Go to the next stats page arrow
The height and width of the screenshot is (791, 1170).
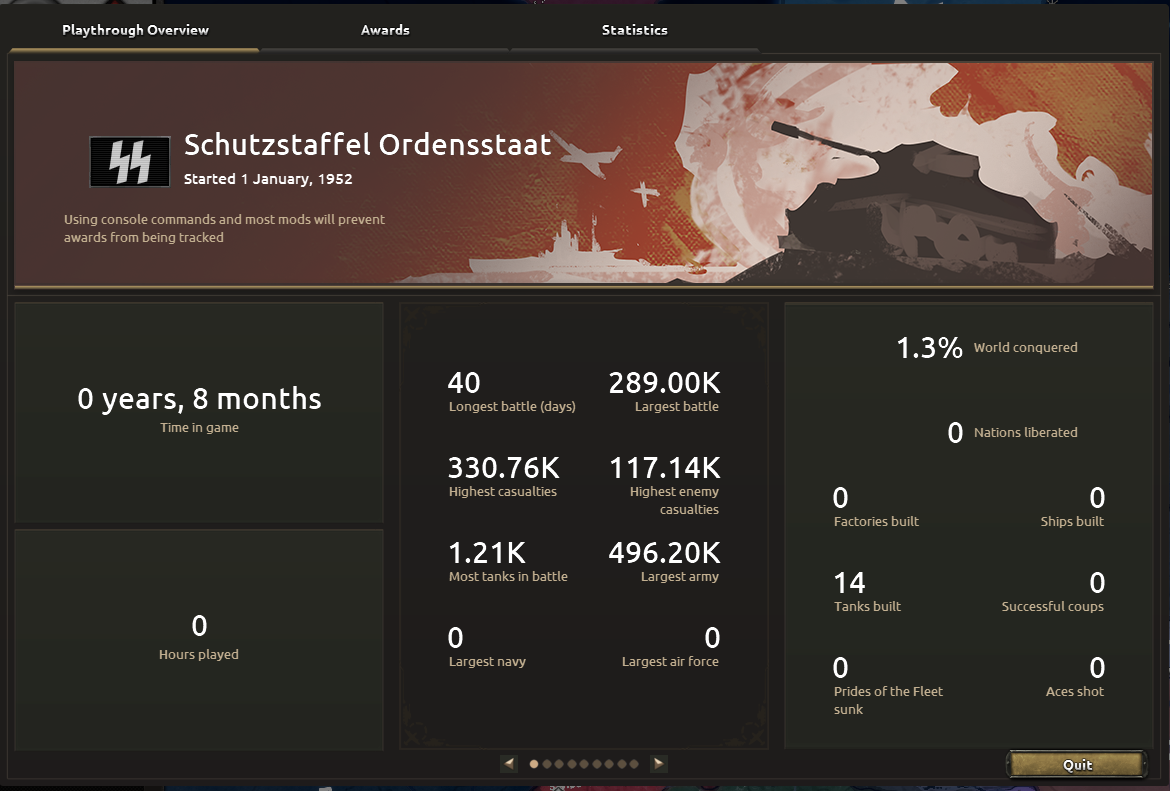(659, 763)
